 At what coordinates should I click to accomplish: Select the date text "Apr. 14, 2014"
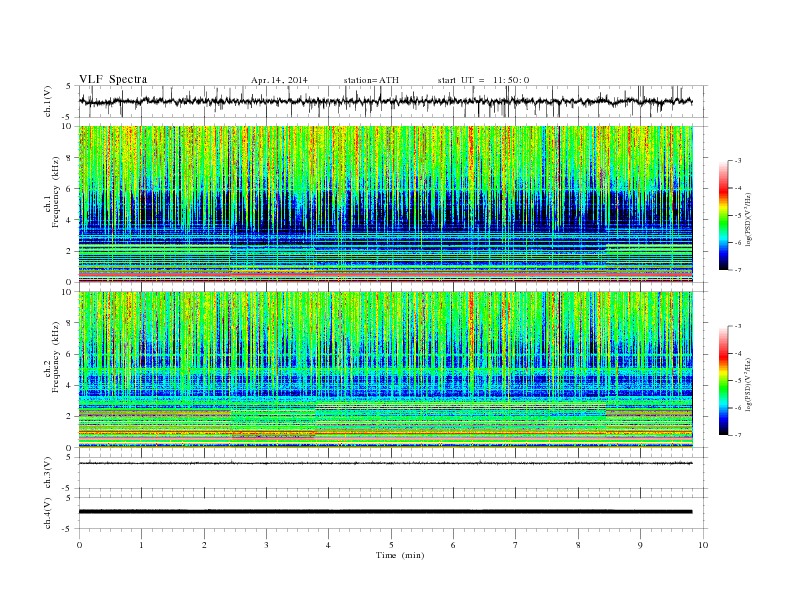coord(279,80)
